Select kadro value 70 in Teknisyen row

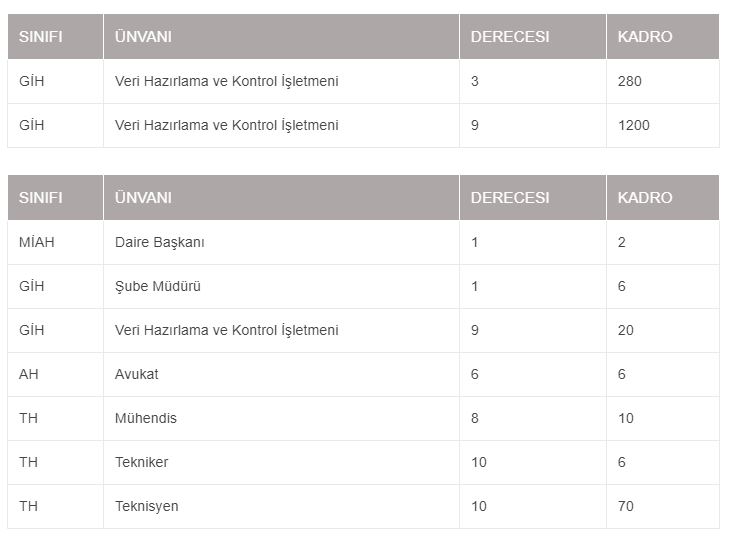pos(663,506)
